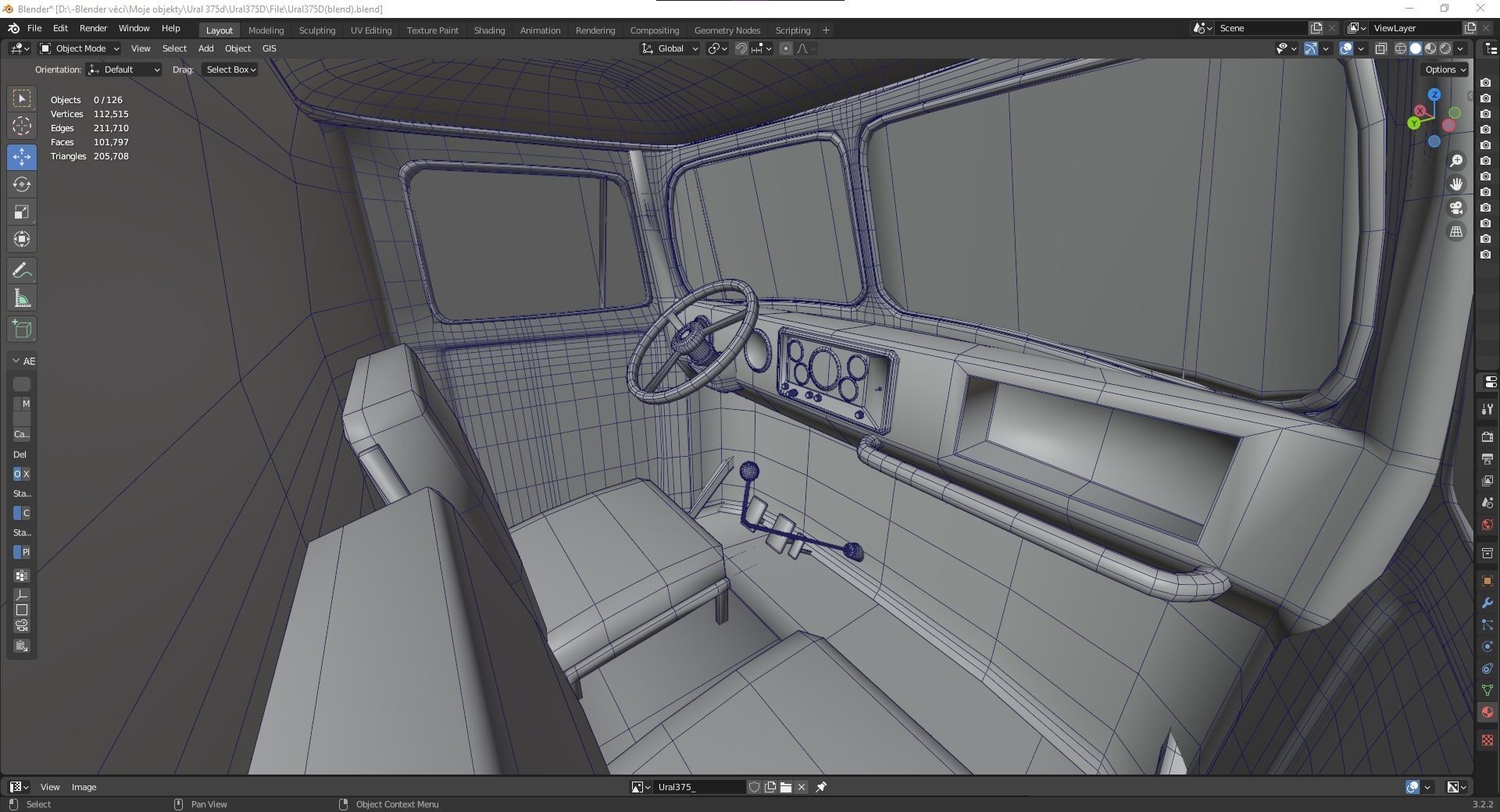Open the Object properties tab
This screenshot has height=812, width=1500.
click(x=1487, y=581)
